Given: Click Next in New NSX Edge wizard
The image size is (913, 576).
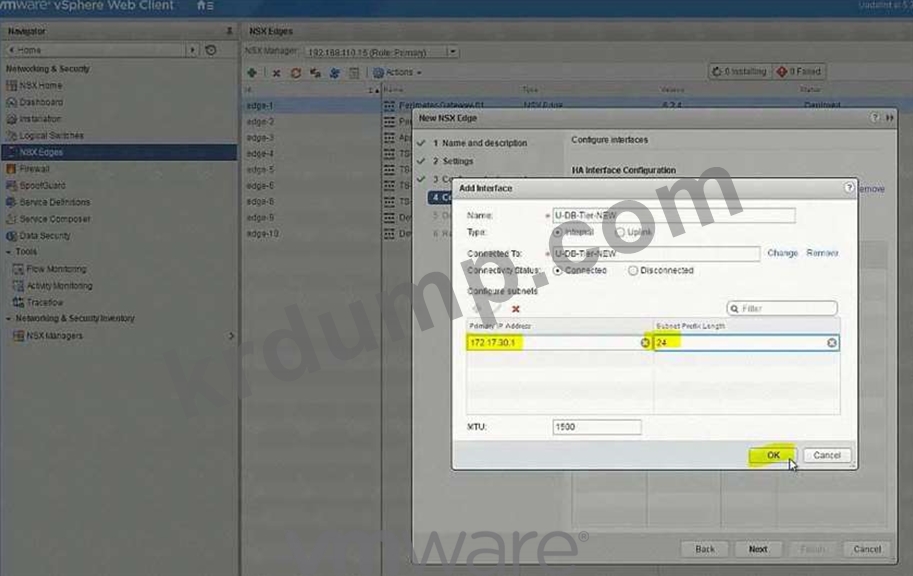Looking at the screenshot, I should tap(758, 549).
